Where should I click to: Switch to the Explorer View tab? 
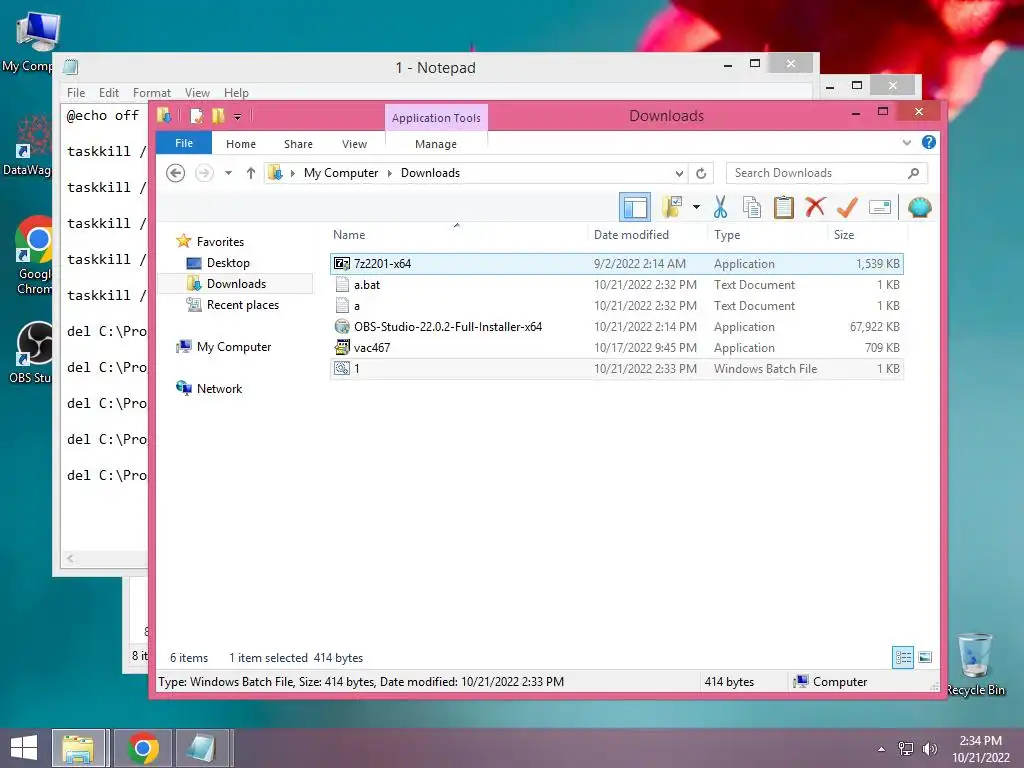coord(355,144)
